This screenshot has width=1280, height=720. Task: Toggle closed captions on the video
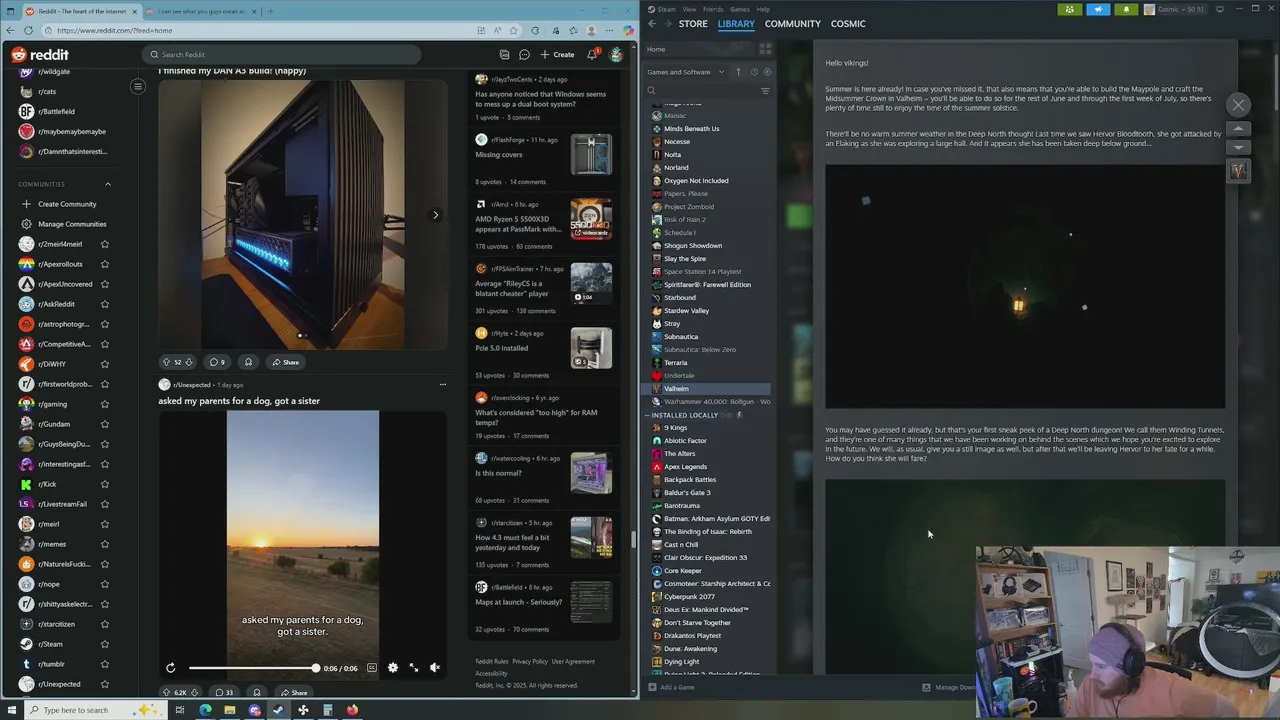372,668
